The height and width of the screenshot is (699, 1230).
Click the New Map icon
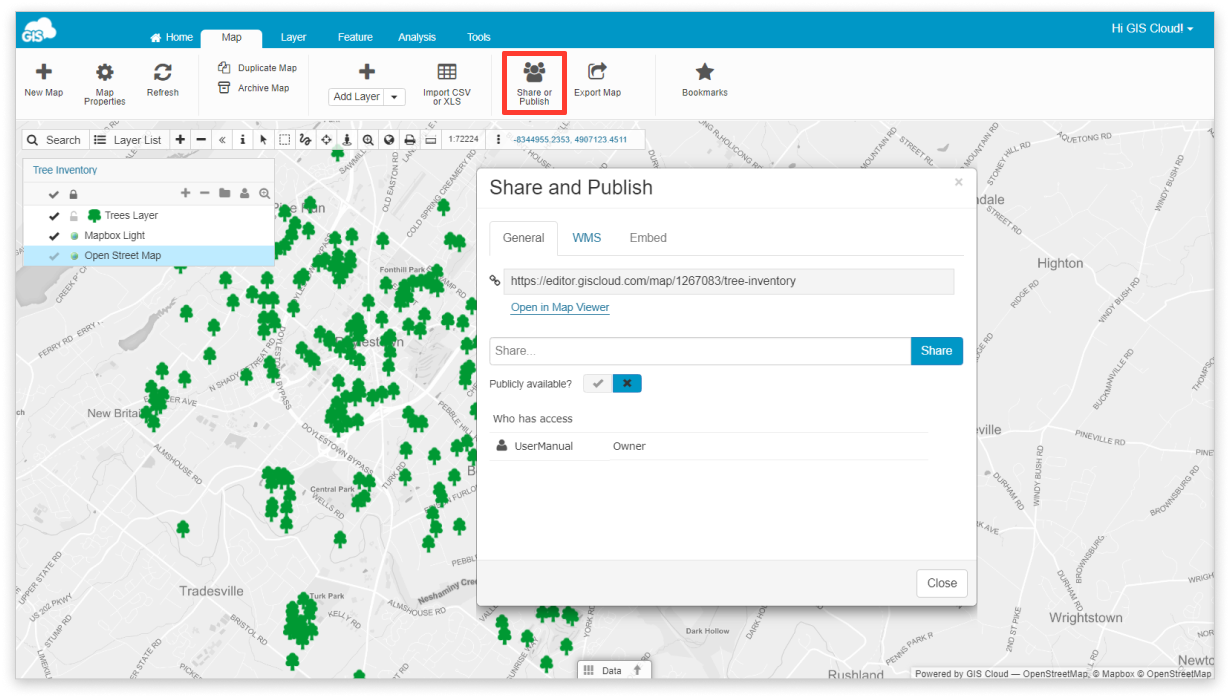point(44,72)
